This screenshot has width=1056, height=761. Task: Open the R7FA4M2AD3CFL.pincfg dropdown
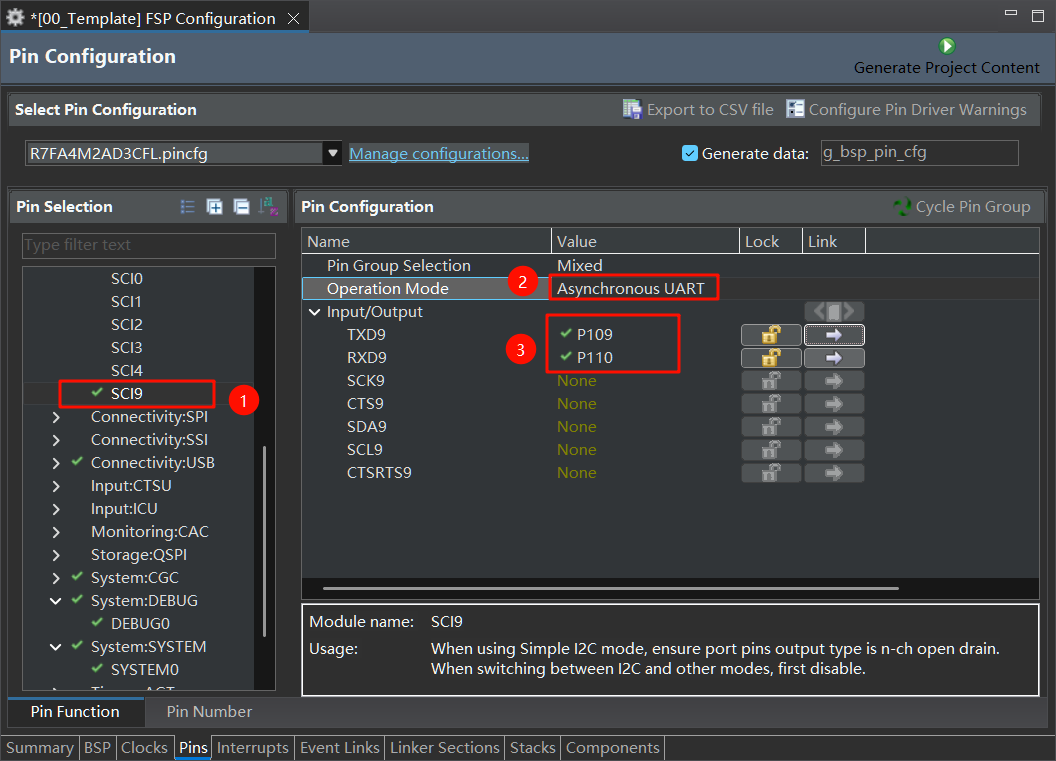(333, 153)
